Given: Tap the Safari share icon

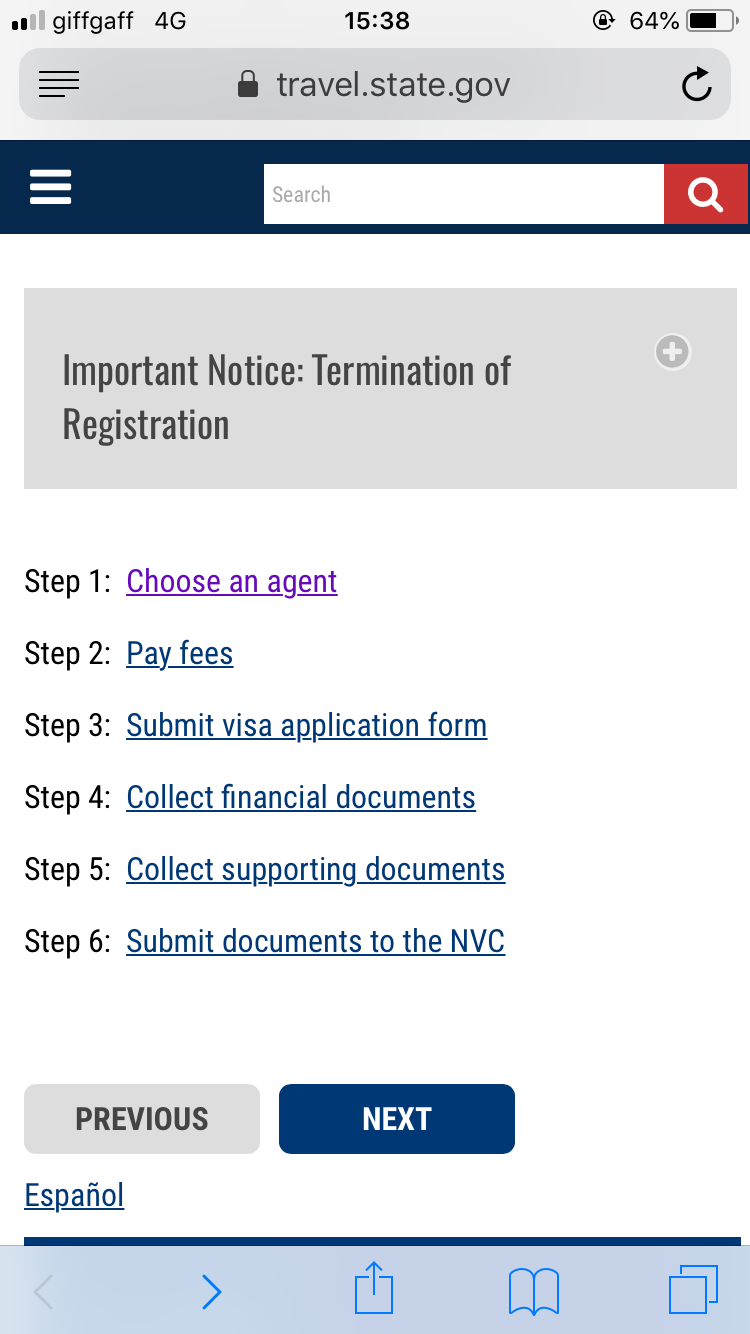Looking at the screenshot, I should (x=374, y=1289).
